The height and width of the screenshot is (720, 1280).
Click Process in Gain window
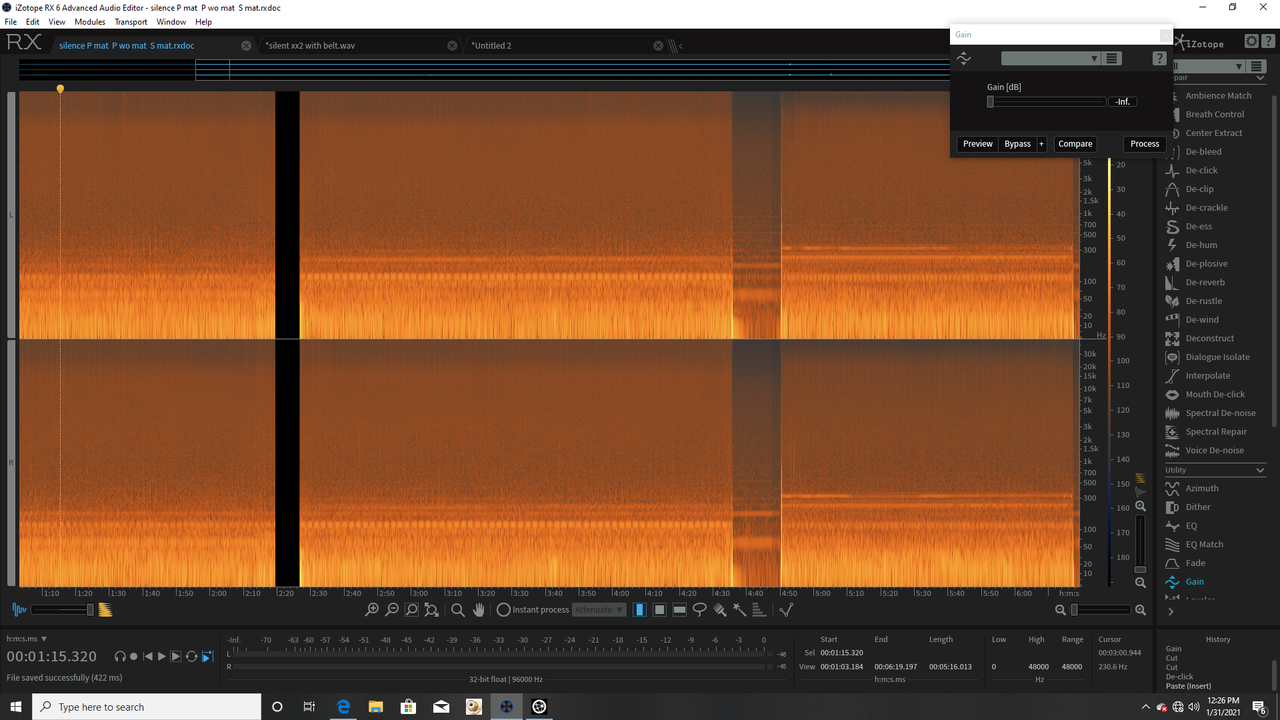1145,144
